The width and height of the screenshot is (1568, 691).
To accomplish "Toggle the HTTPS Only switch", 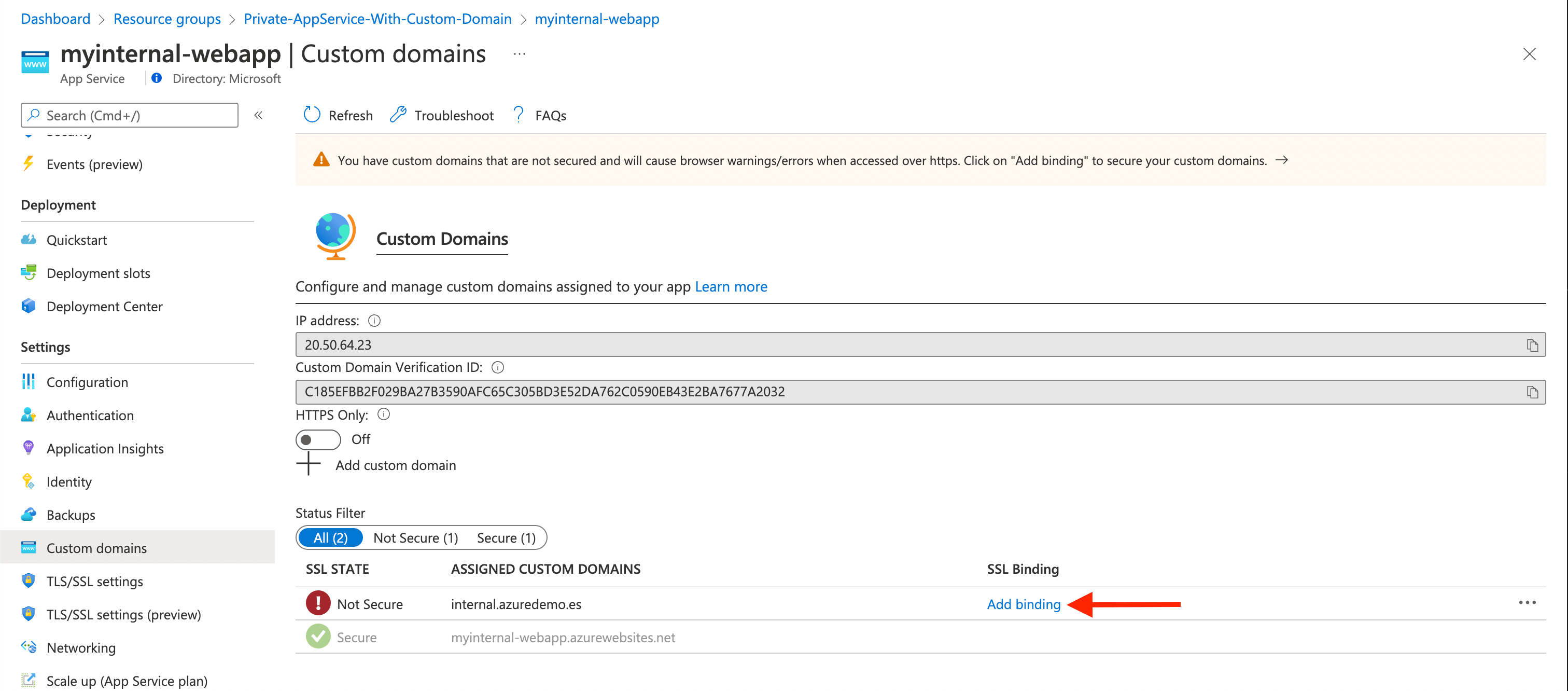I will 318,439.
